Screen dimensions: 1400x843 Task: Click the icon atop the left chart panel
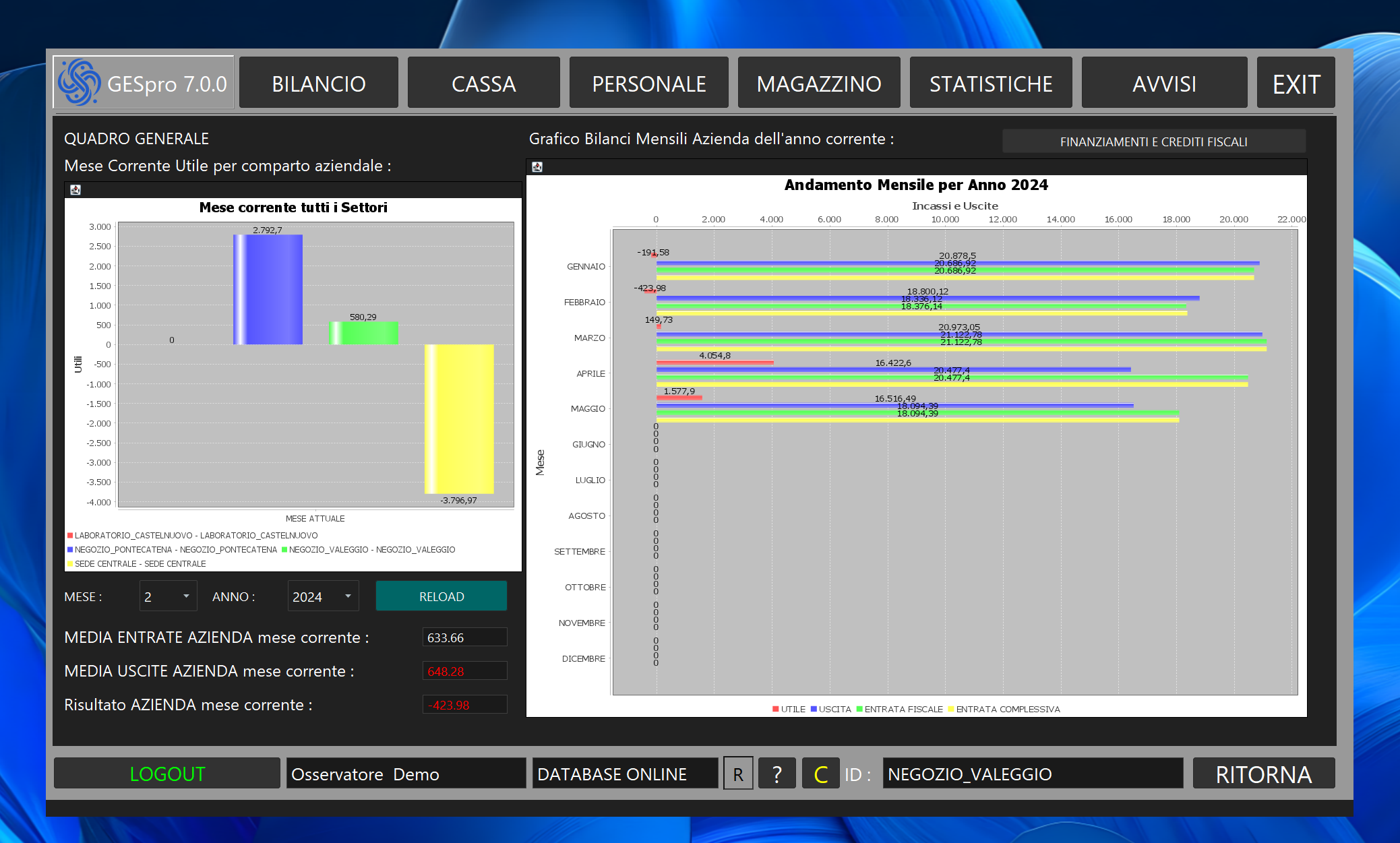[75, 190]
